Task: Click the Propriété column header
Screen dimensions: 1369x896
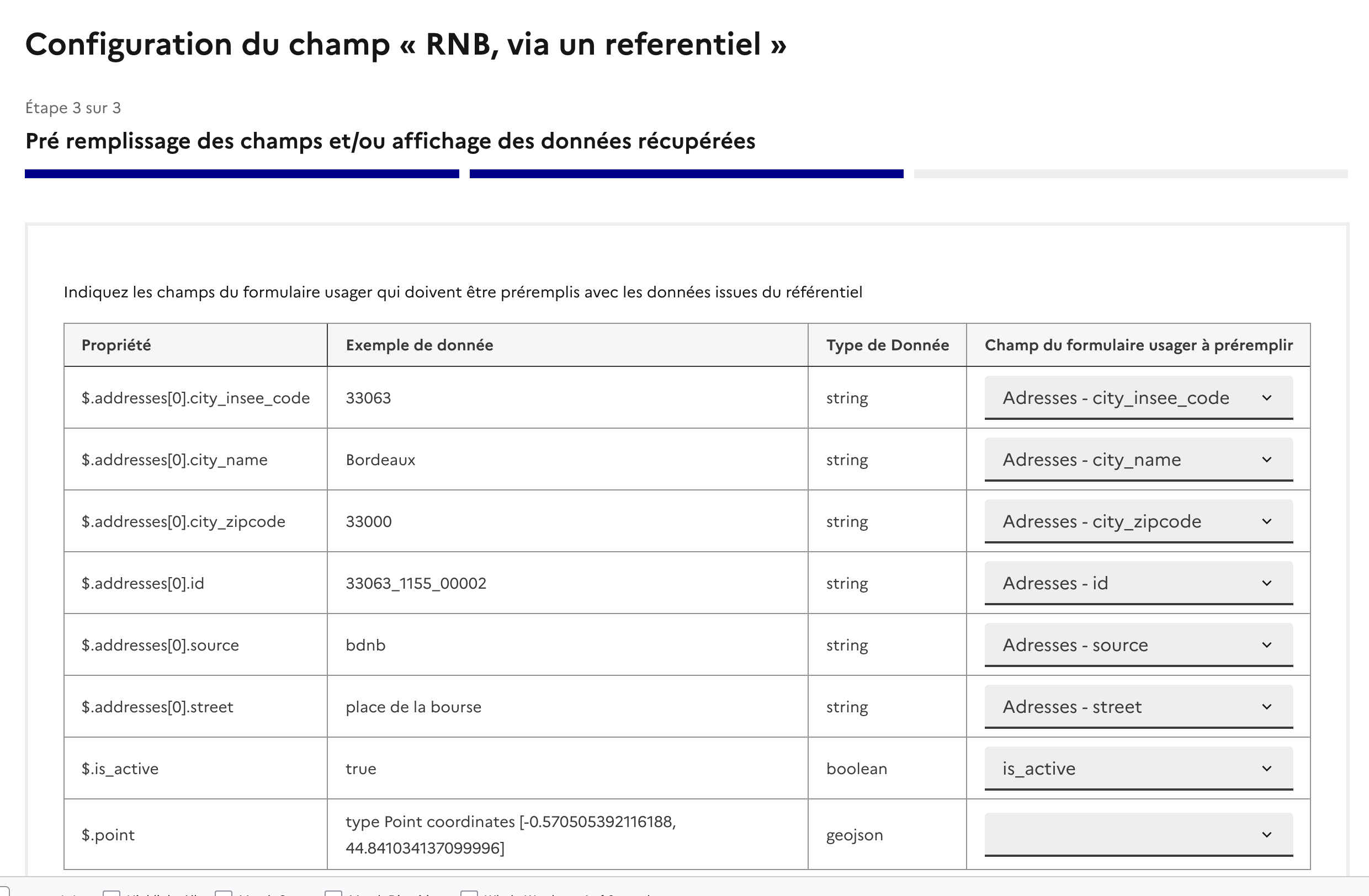Action: point(116,345)
